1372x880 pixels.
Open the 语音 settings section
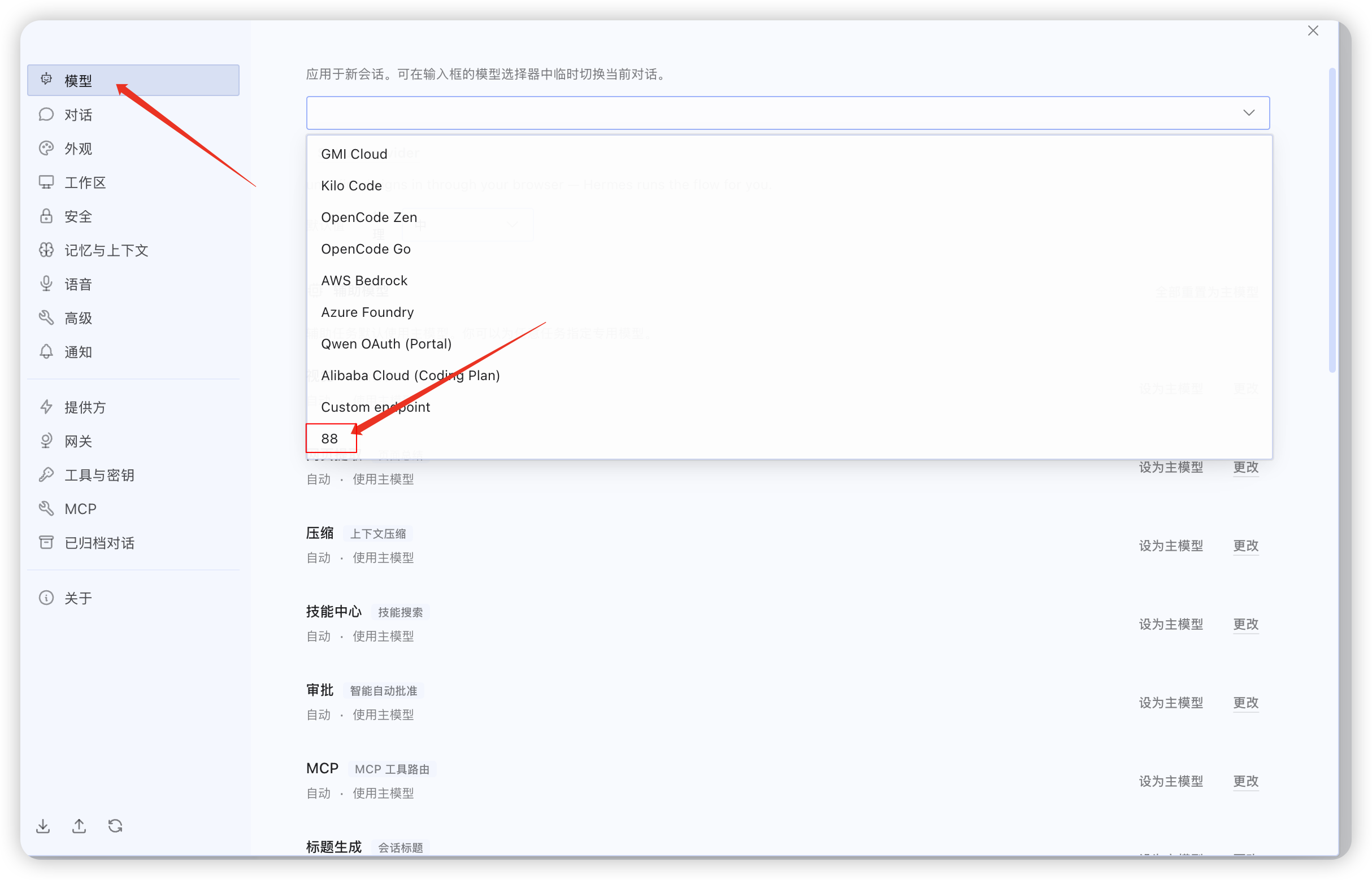(x=133, y=284)
